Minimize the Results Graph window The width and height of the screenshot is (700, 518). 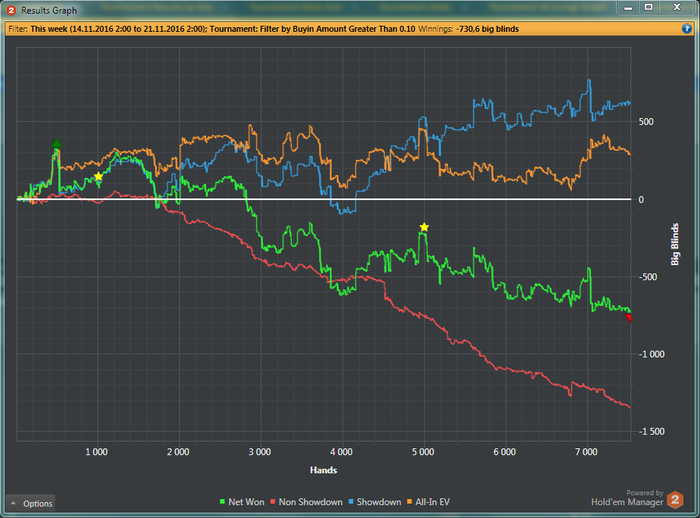tap(628, 8)
